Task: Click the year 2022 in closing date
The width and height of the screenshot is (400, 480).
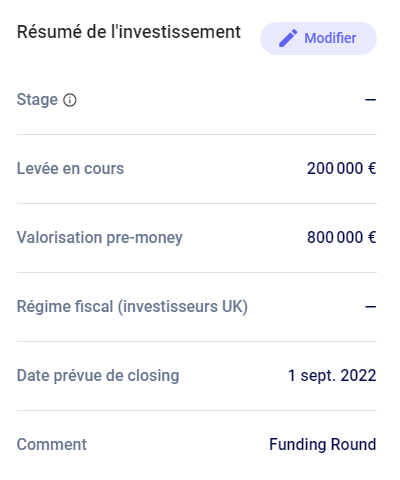Action: point(358,375)
